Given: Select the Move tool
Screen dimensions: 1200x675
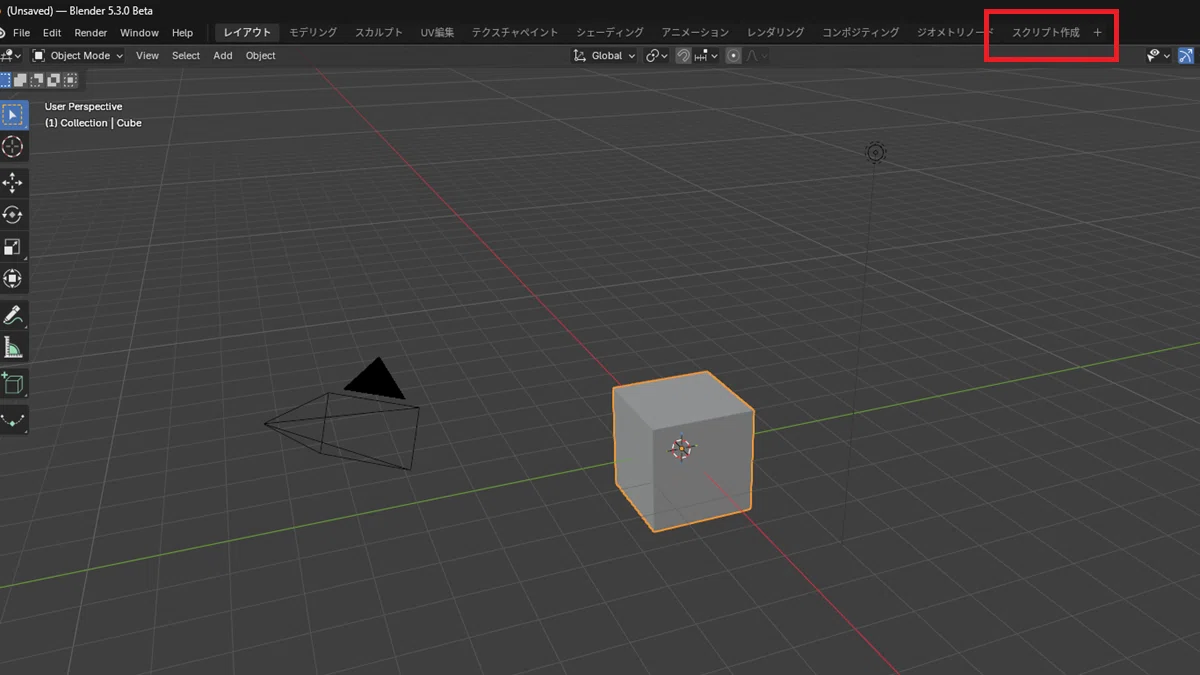Looking at the screenshot, I should click(13, 182).
